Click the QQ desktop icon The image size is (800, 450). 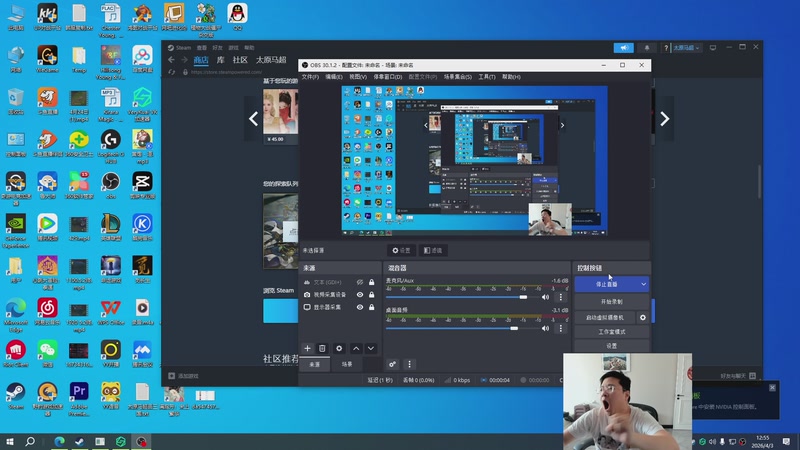click(237, 17)
